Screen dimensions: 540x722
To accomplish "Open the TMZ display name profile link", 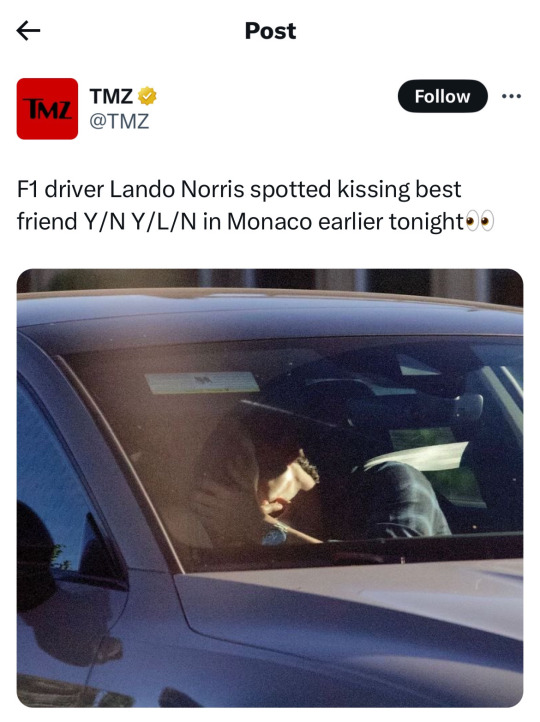I will pyautogui.click(x=111, y=96).
